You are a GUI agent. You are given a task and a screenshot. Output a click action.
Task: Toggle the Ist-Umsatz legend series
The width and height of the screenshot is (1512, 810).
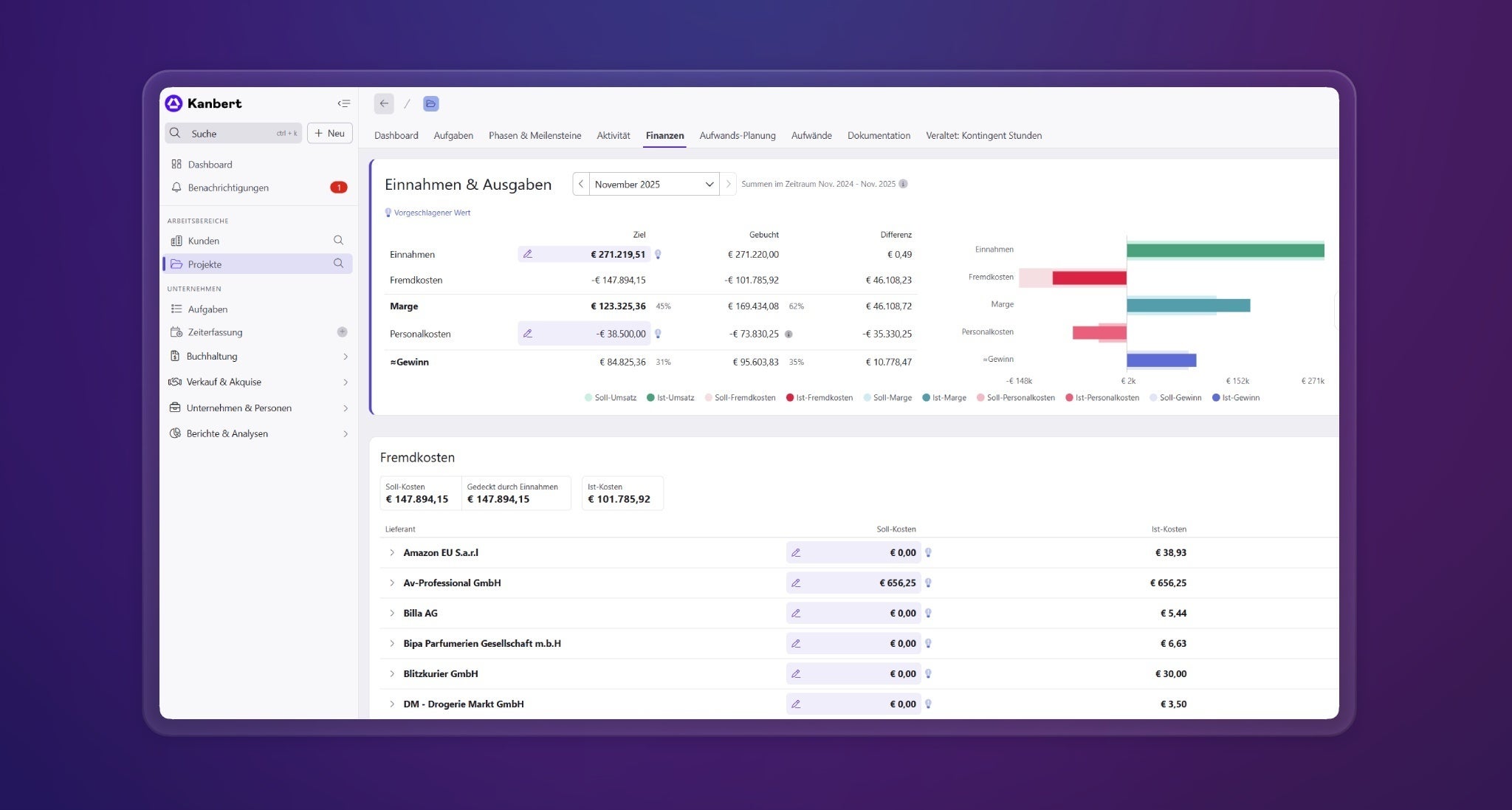670,398
